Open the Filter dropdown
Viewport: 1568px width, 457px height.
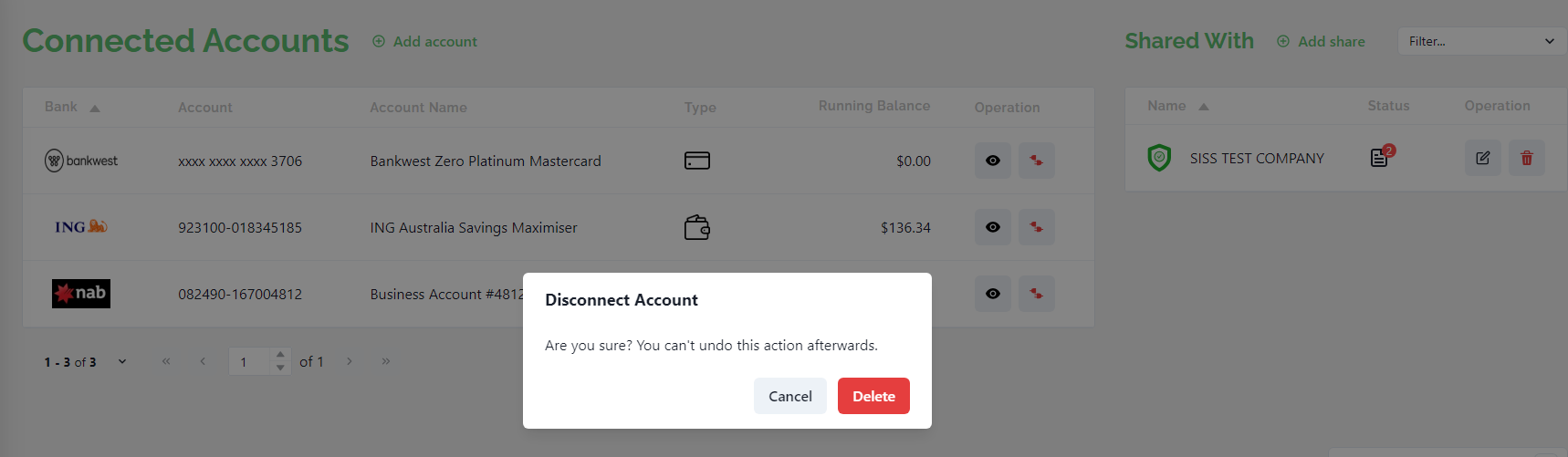1481,41
